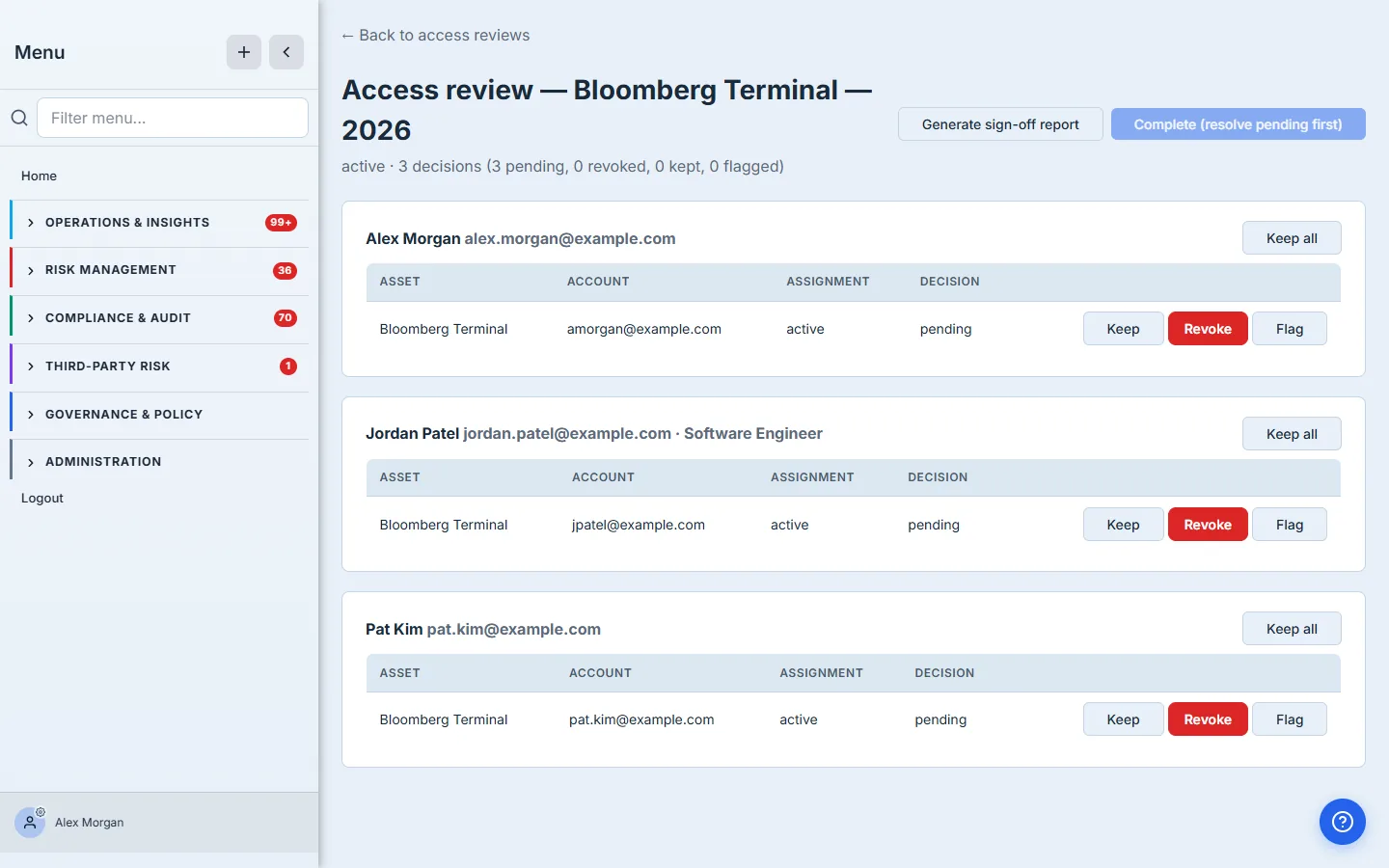
Task: Click the amorgan@example.com account cell
Action: [x=644, y=329]
